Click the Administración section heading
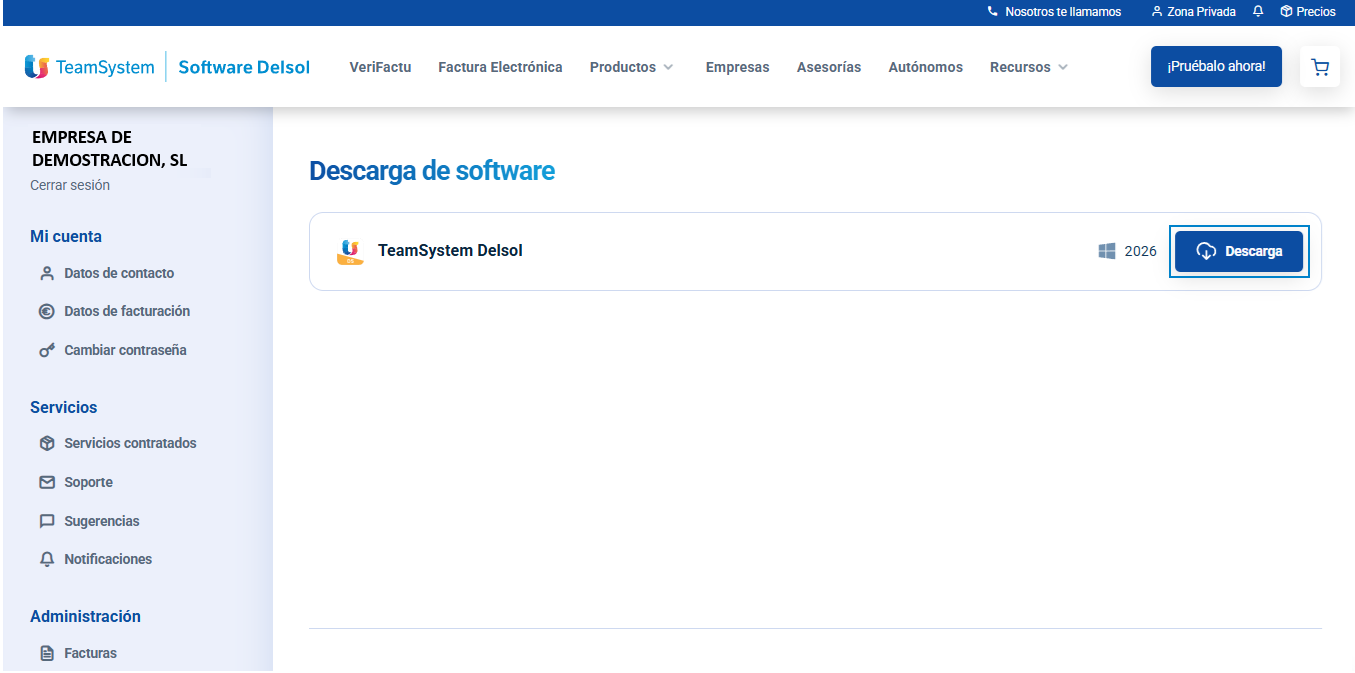The image size is (1355, 673). pos(85,616)
